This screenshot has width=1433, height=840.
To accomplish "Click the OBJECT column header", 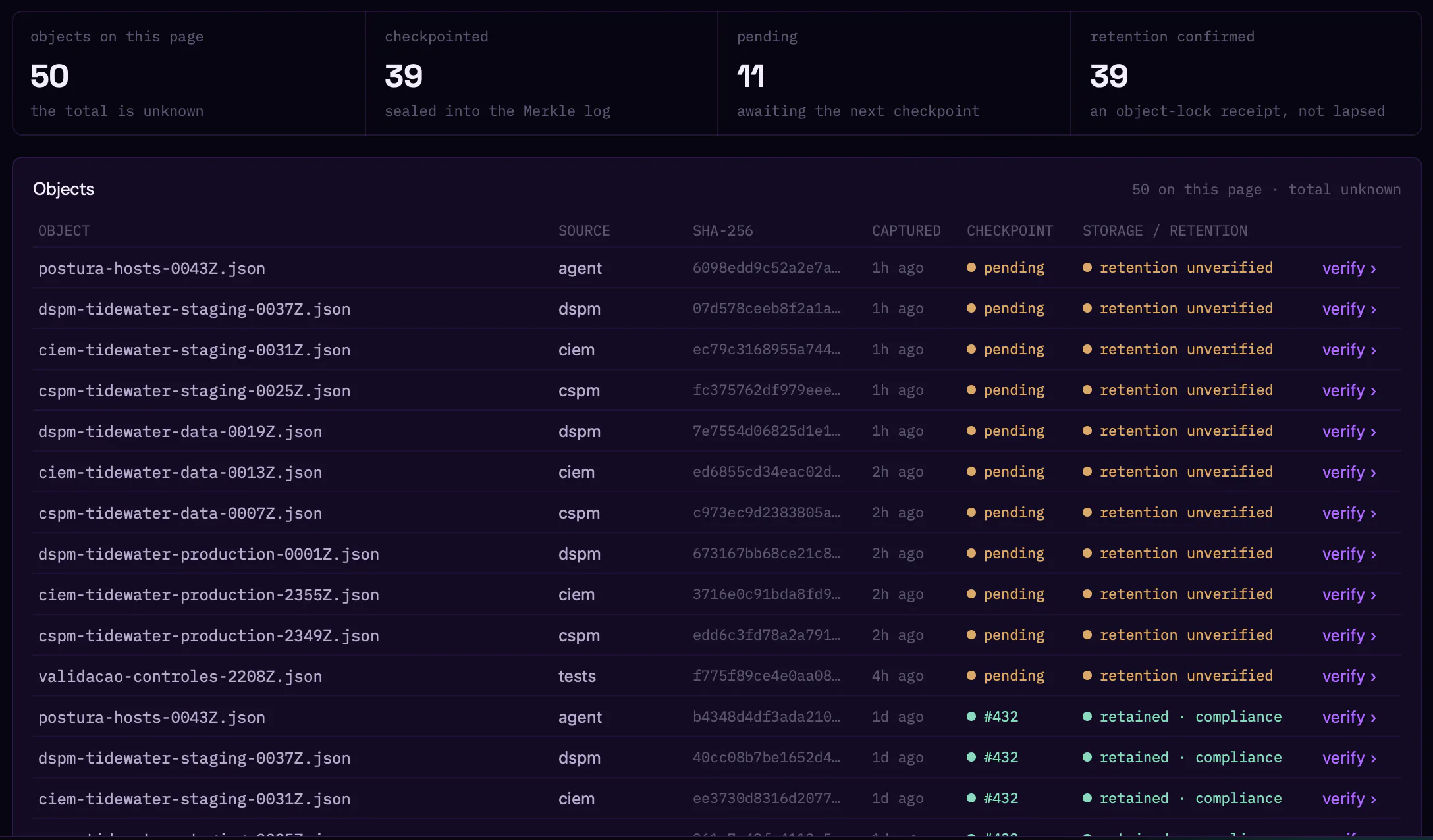I will tap(64, 231).
